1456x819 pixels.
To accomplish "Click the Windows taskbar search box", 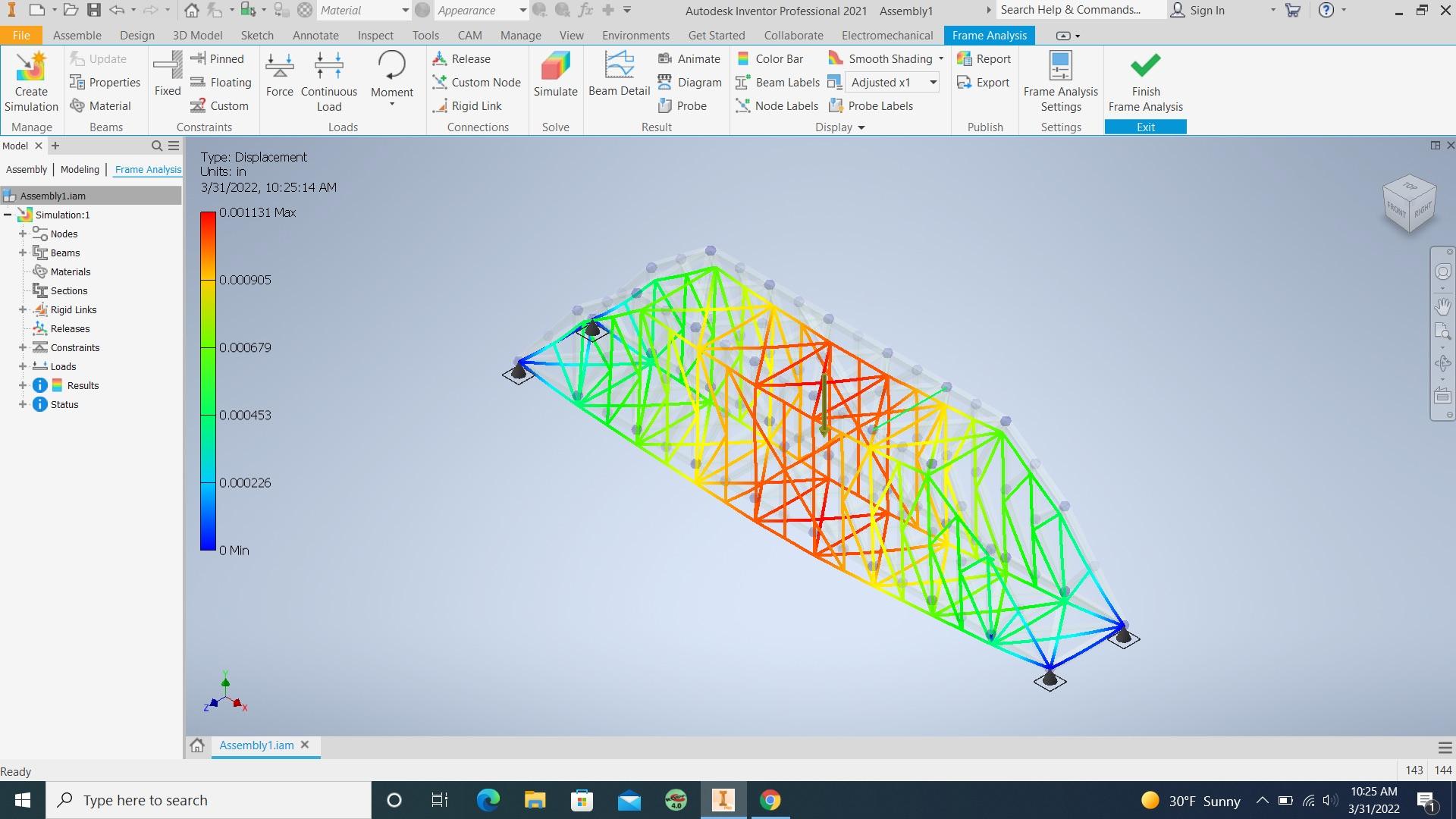I will 209,800.
